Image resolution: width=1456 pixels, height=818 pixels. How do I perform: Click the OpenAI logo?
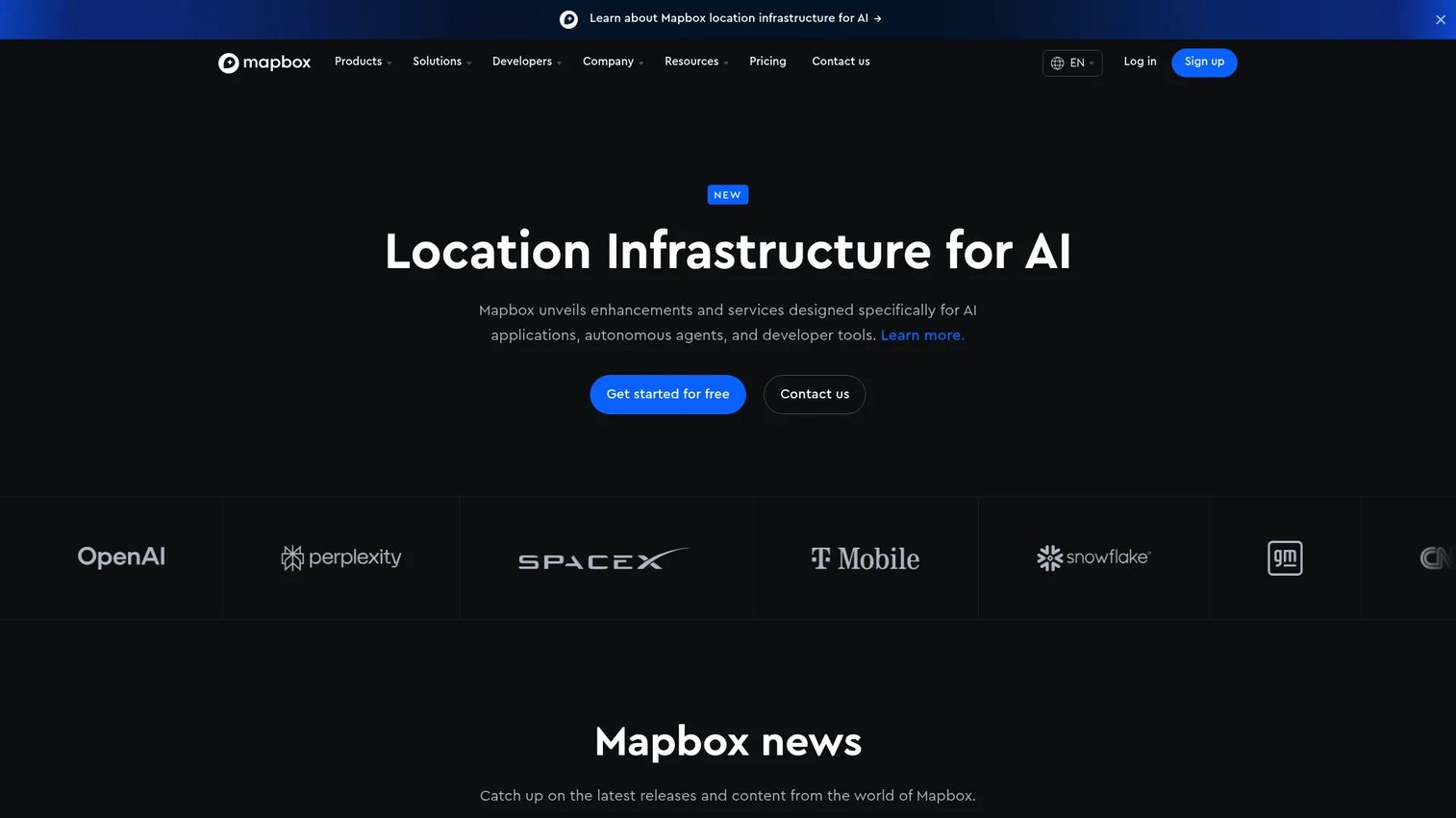(x=121, y=558)
